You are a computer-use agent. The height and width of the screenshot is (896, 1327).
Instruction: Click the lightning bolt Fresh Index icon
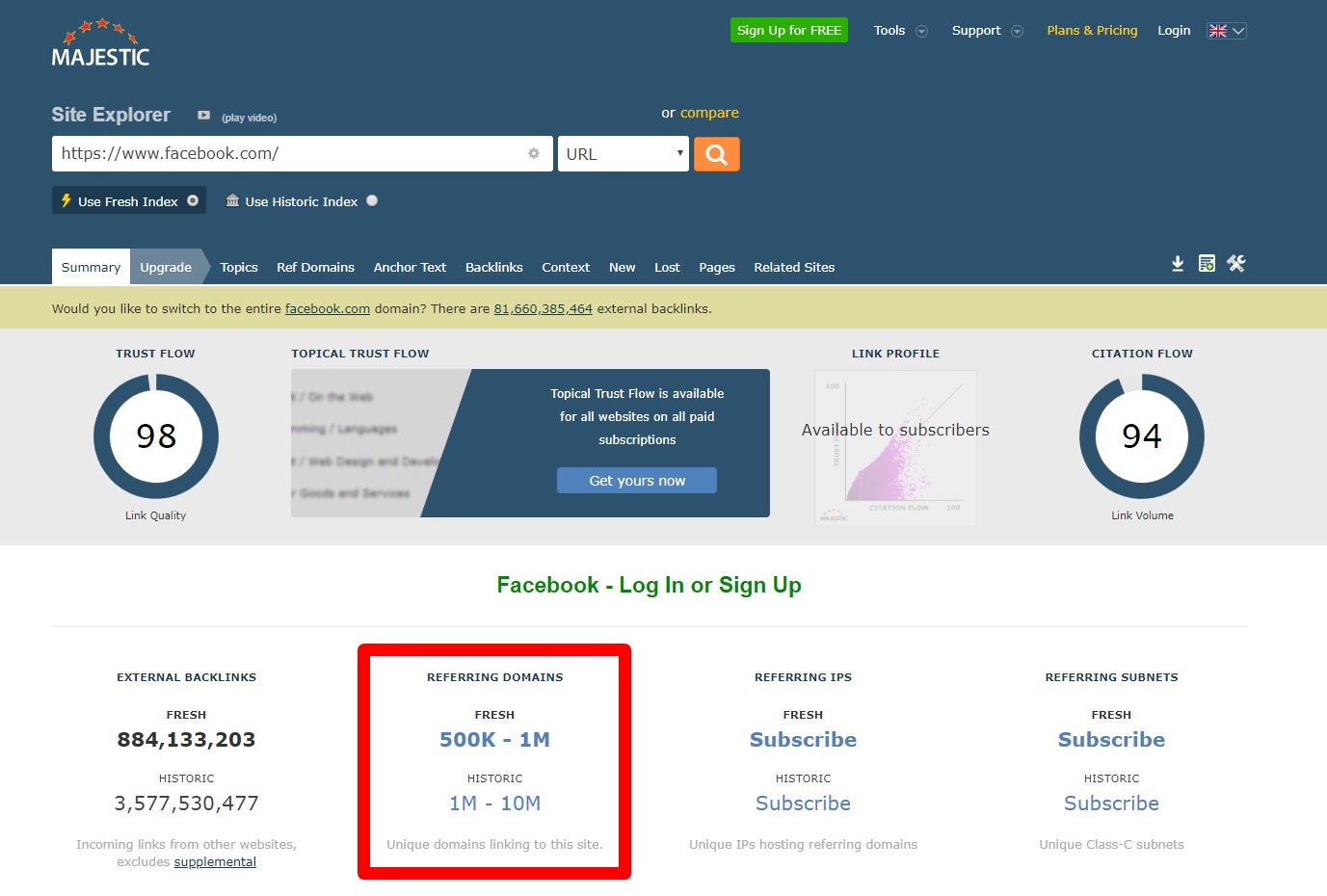pos(66,200)
